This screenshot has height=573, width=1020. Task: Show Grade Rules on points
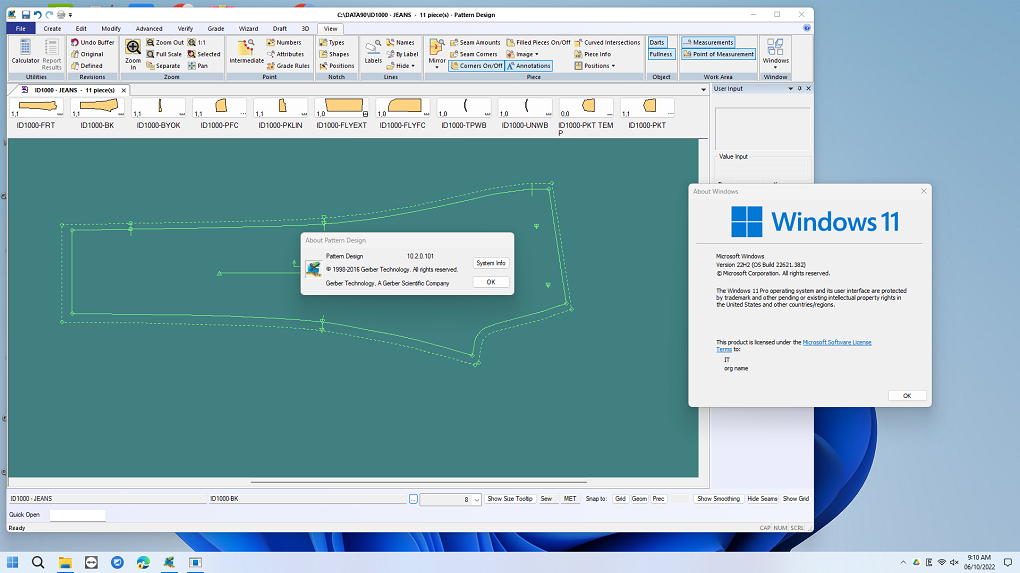(288, 66)
